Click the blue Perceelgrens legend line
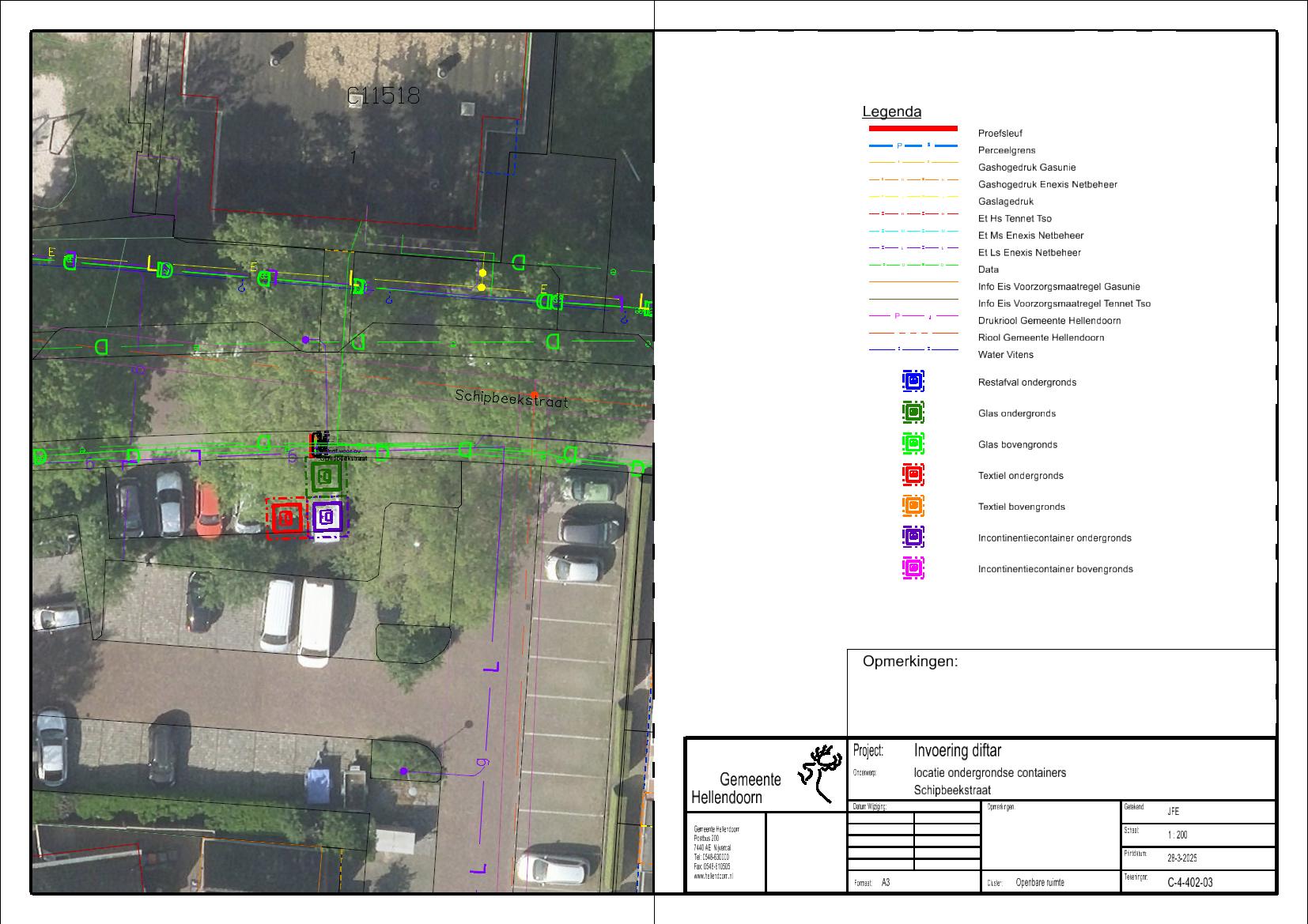Viewport: 1308px width, 924px height. click(913, 146)
